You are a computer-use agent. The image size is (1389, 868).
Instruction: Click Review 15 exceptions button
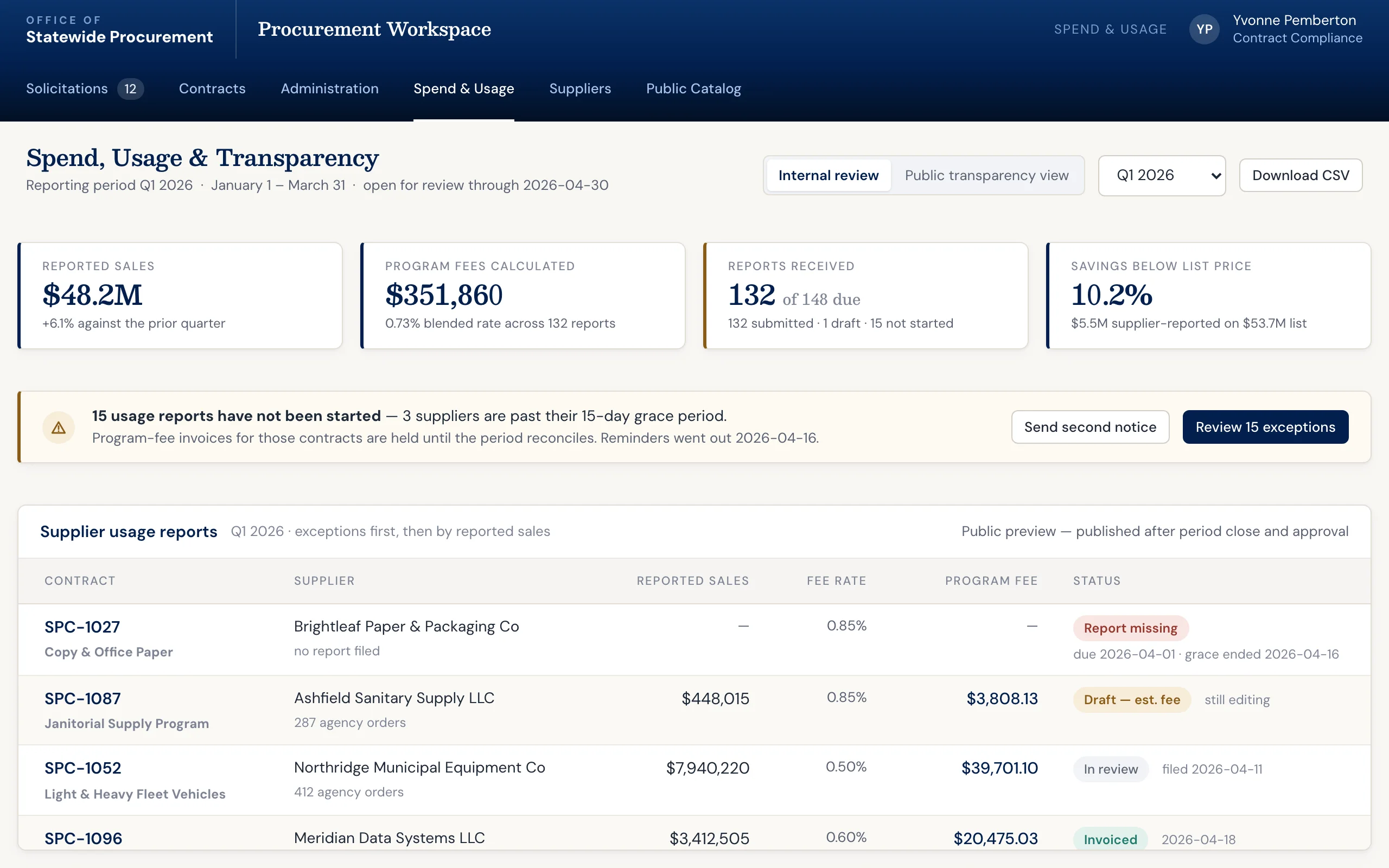1265,427
